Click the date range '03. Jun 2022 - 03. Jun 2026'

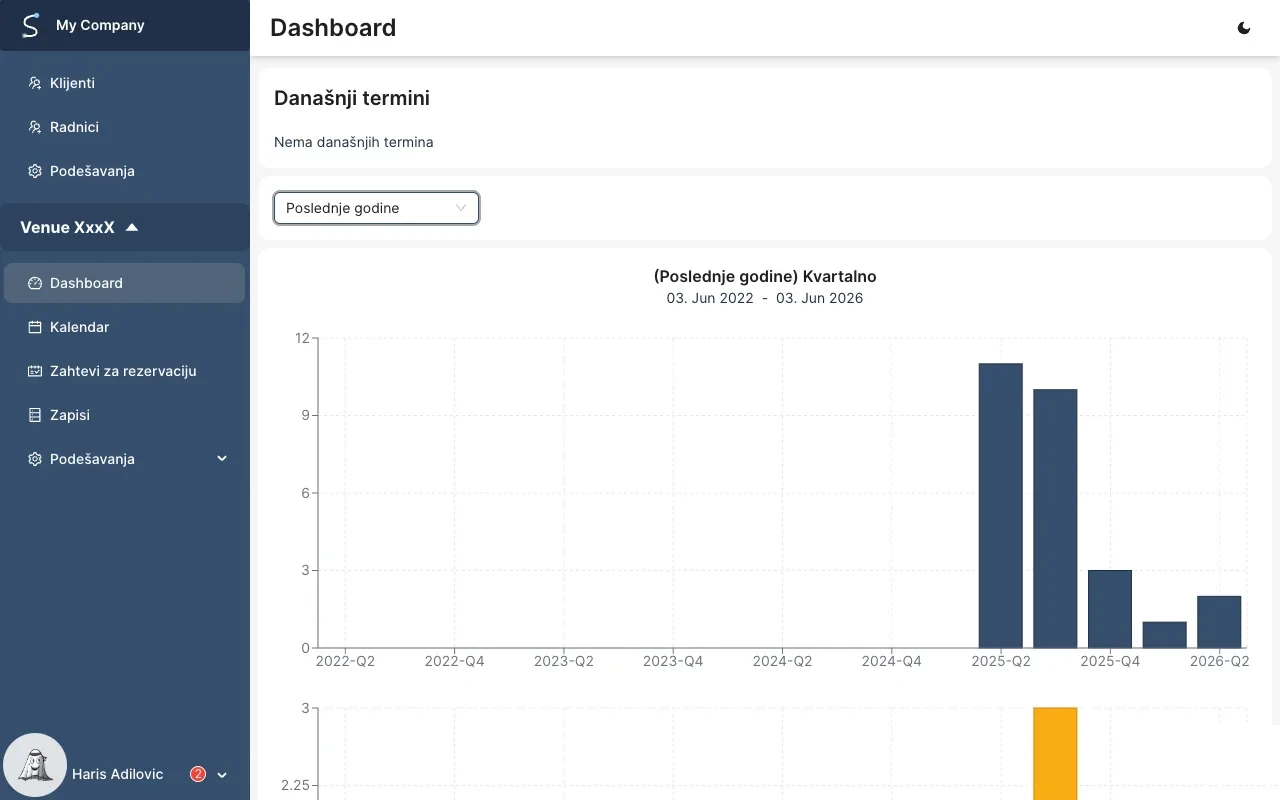pyautogui.click(x=765, y=298)
